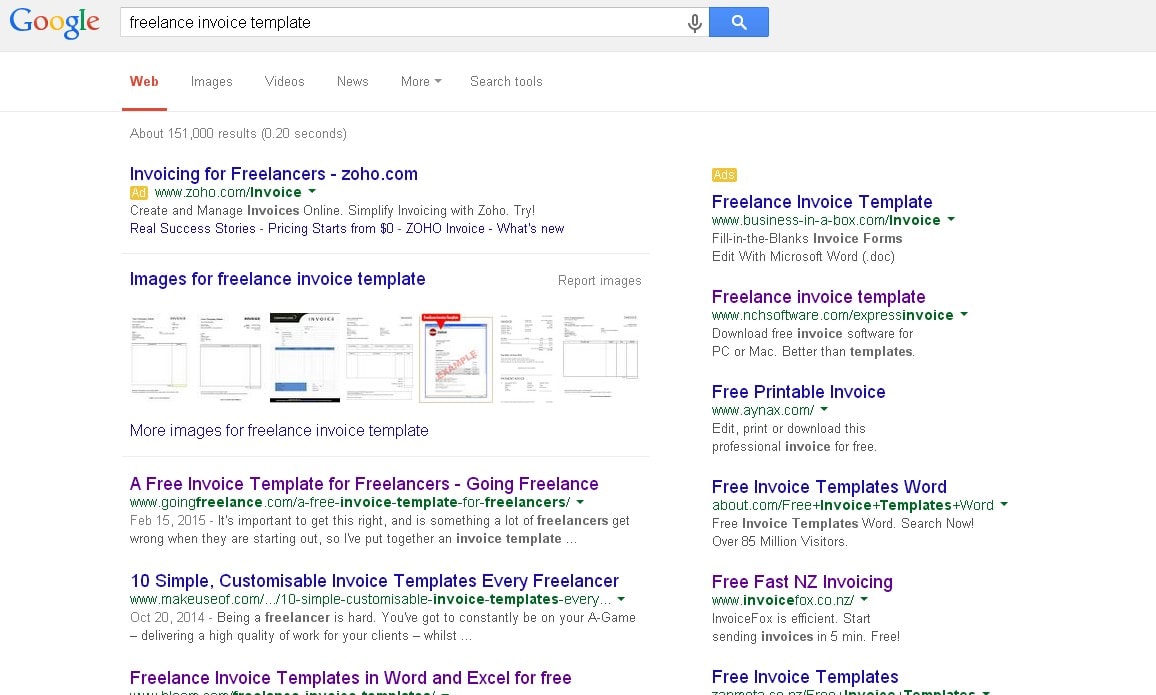This screenshot has height=695, width=1156.
Task: Expand the arrow beside about.com/Free+Invoice+Templates+Word
Action: [x=1003, y=506]
